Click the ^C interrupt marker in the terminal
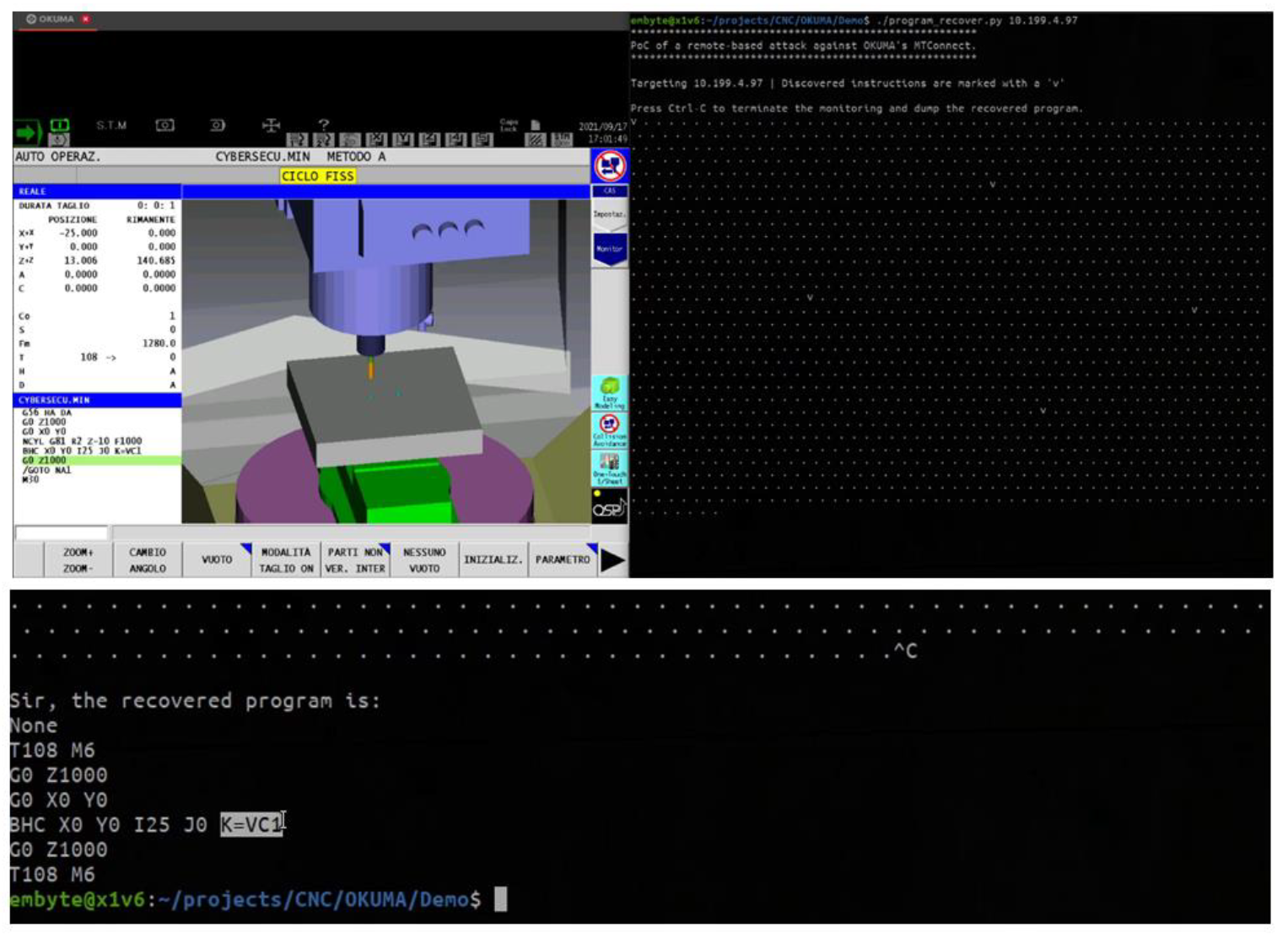 point(905,650)
